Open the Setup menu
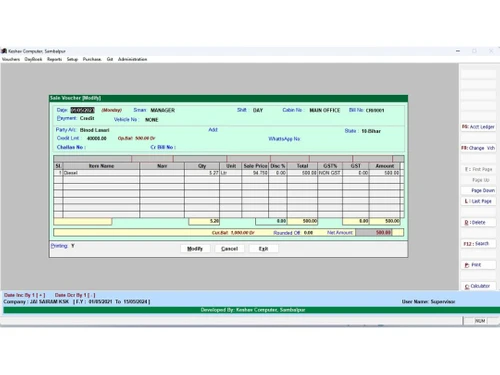The width and height of the screenshot is (500, 375). [x=72, y=59]
